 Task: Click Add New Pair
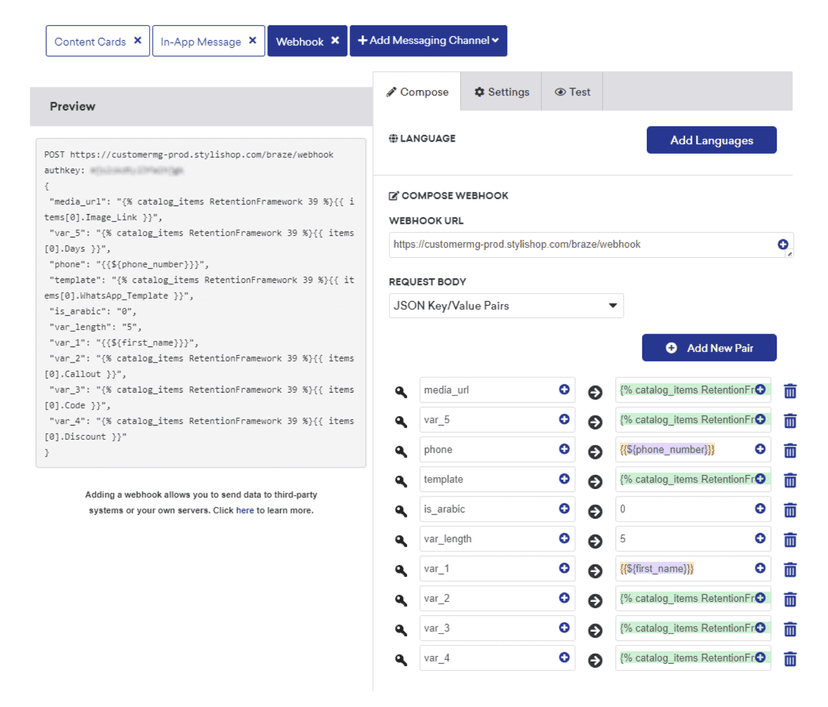pyautogui.click(x=709, y=347)
